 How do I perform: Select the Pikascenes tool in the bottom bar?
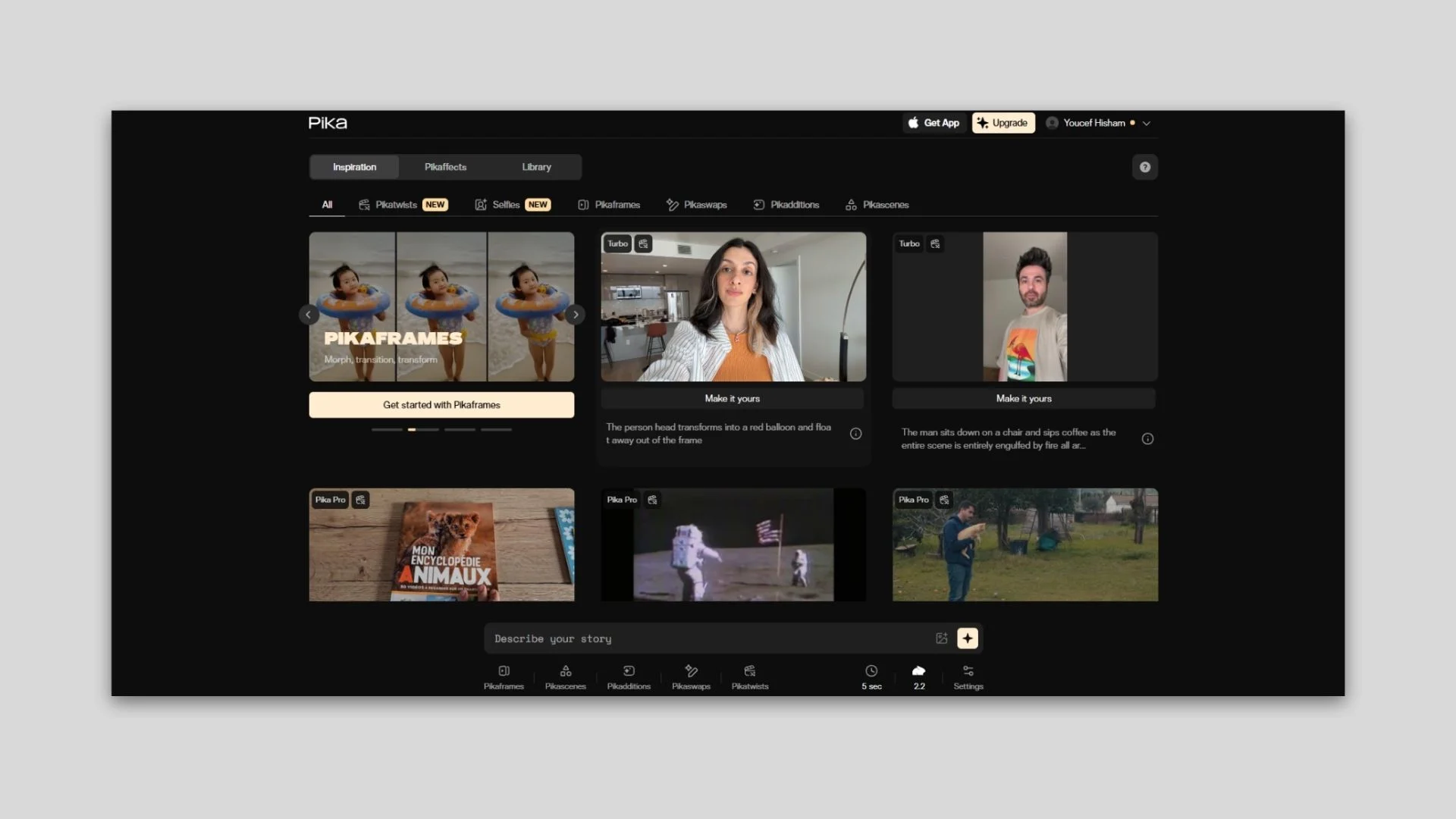(x=565, y=677)
